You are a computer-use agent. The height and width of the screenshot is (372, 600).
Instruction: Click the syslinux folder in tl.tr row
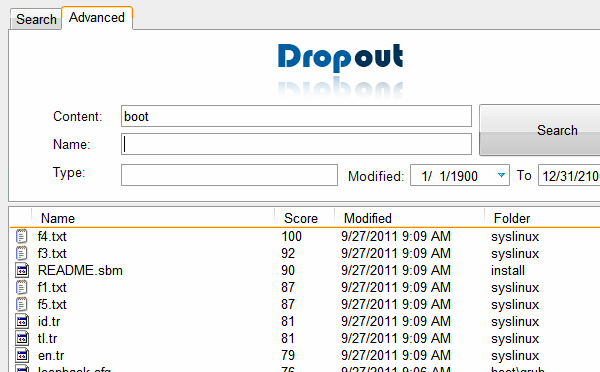coord(515,338)
